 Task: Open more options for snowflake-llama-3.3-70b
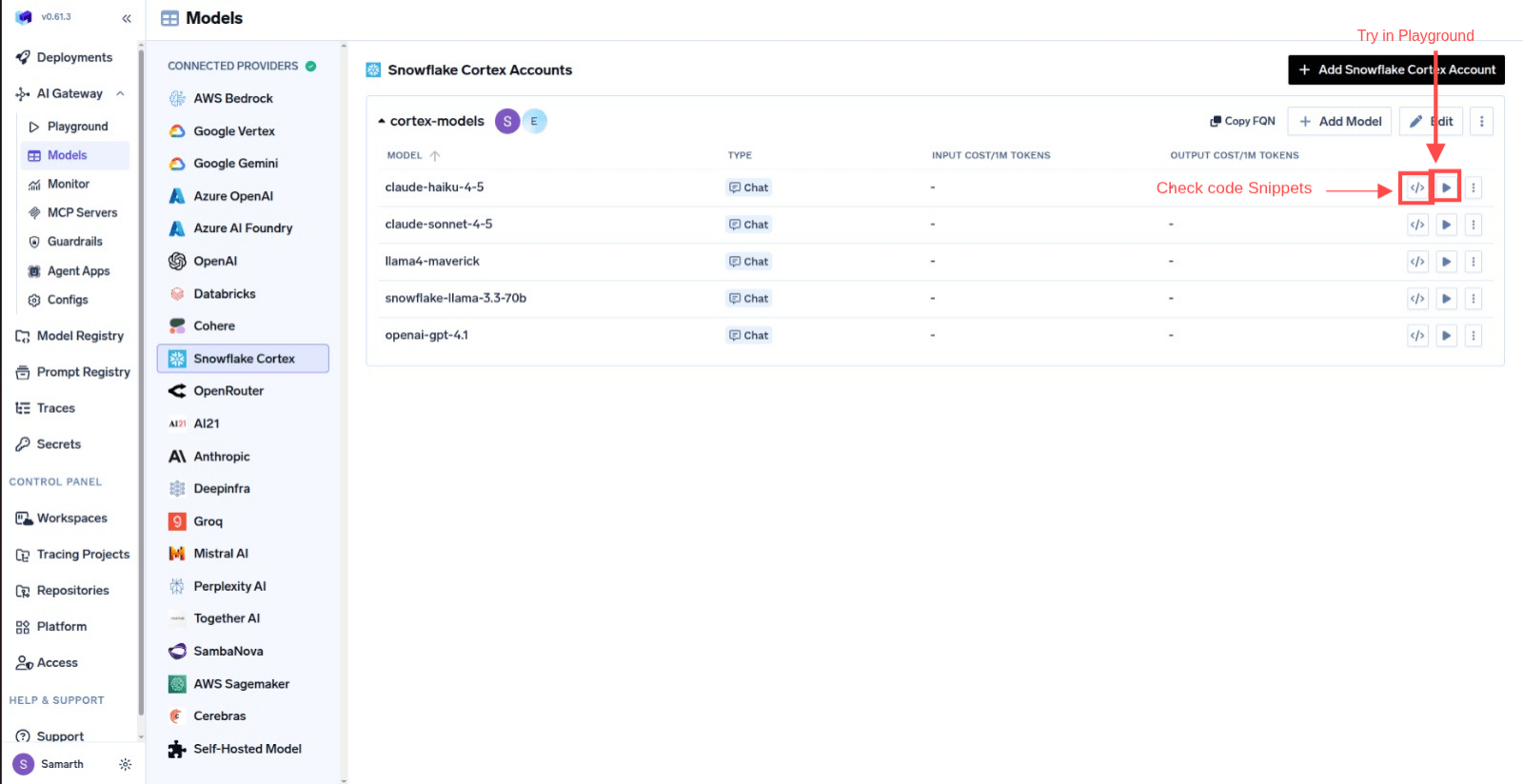click(1474, 299)
